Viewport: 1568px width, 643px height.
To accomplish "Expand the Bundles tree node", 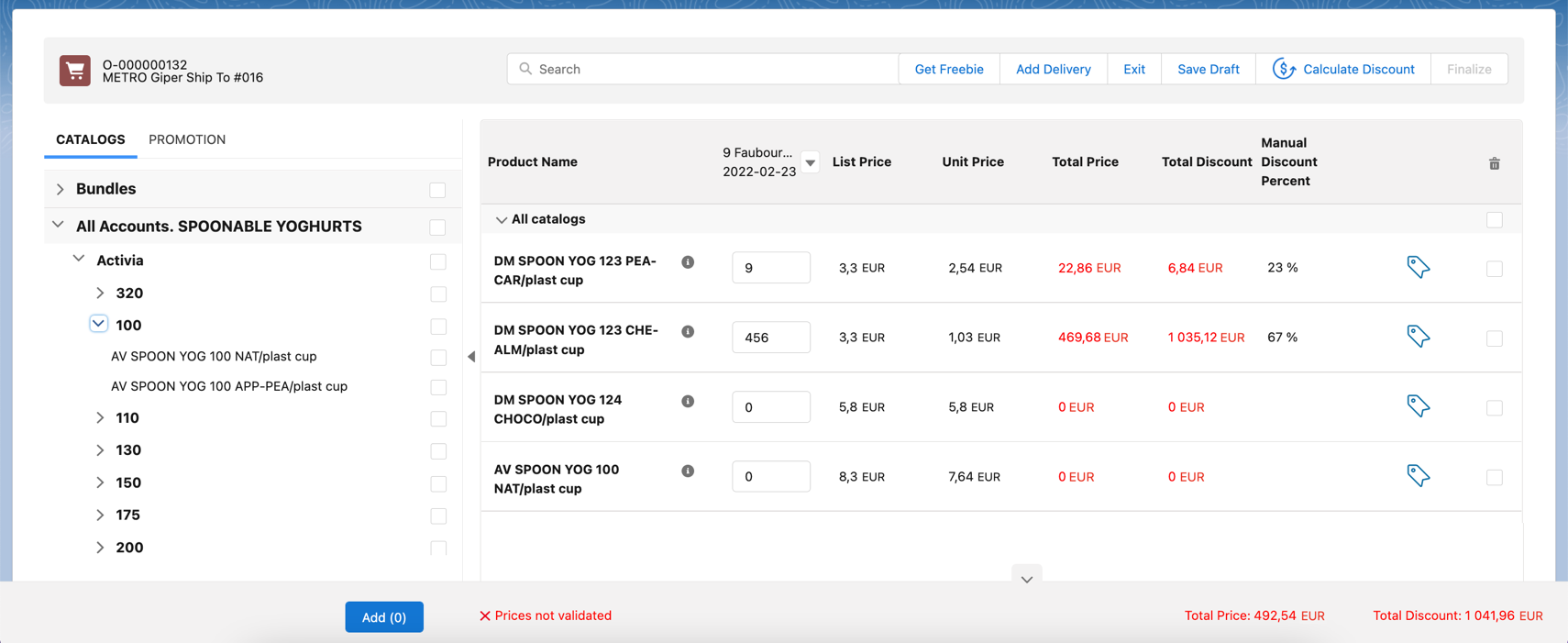I will (x=60, y=189).
